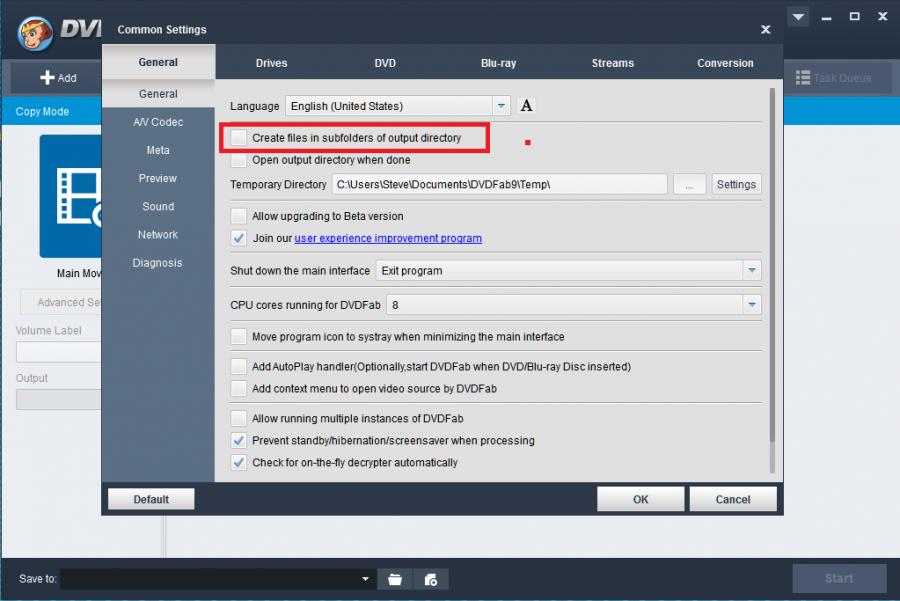Click the Volume Label input field
This screenshot has width=900, height=601.
coord(59,352)
